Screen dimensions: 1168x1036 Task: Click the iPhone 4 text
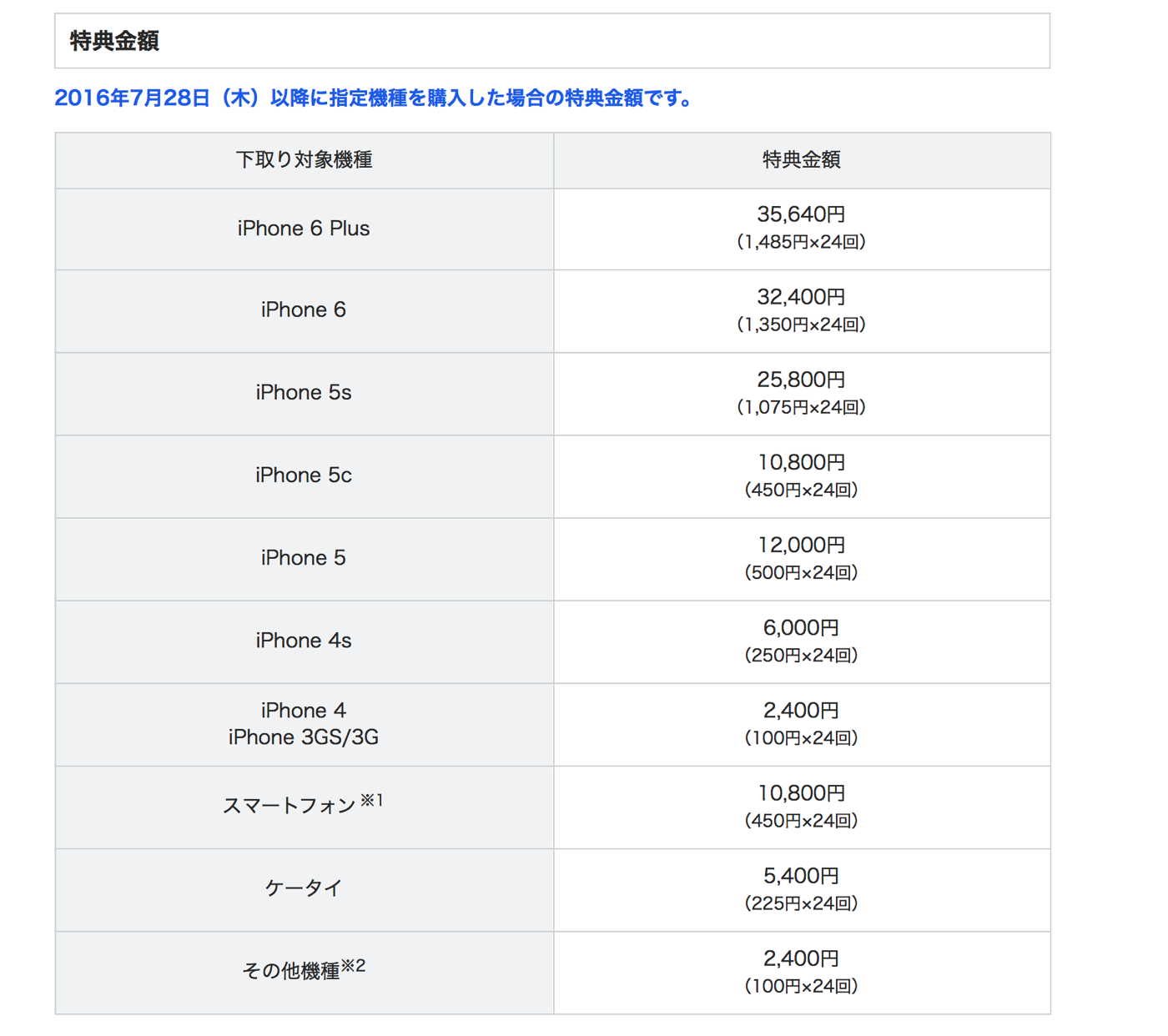304,711
